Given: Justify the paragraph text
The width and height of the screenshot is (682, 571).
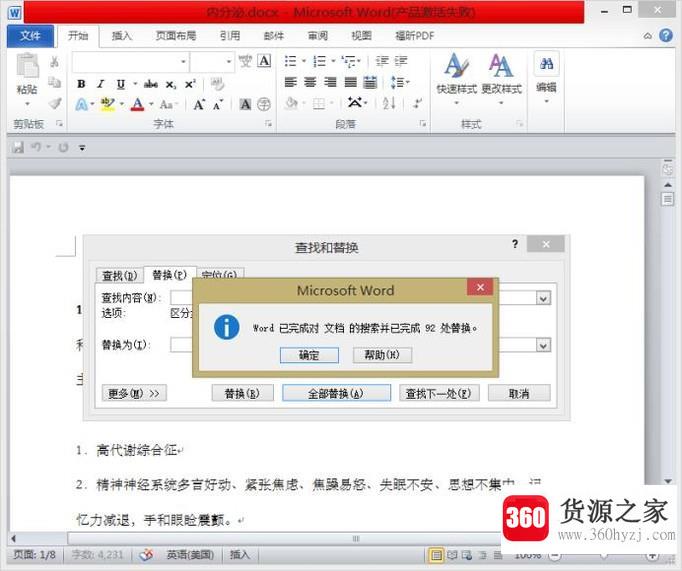Looking at the screenshot, I should (x=350, y=82).
